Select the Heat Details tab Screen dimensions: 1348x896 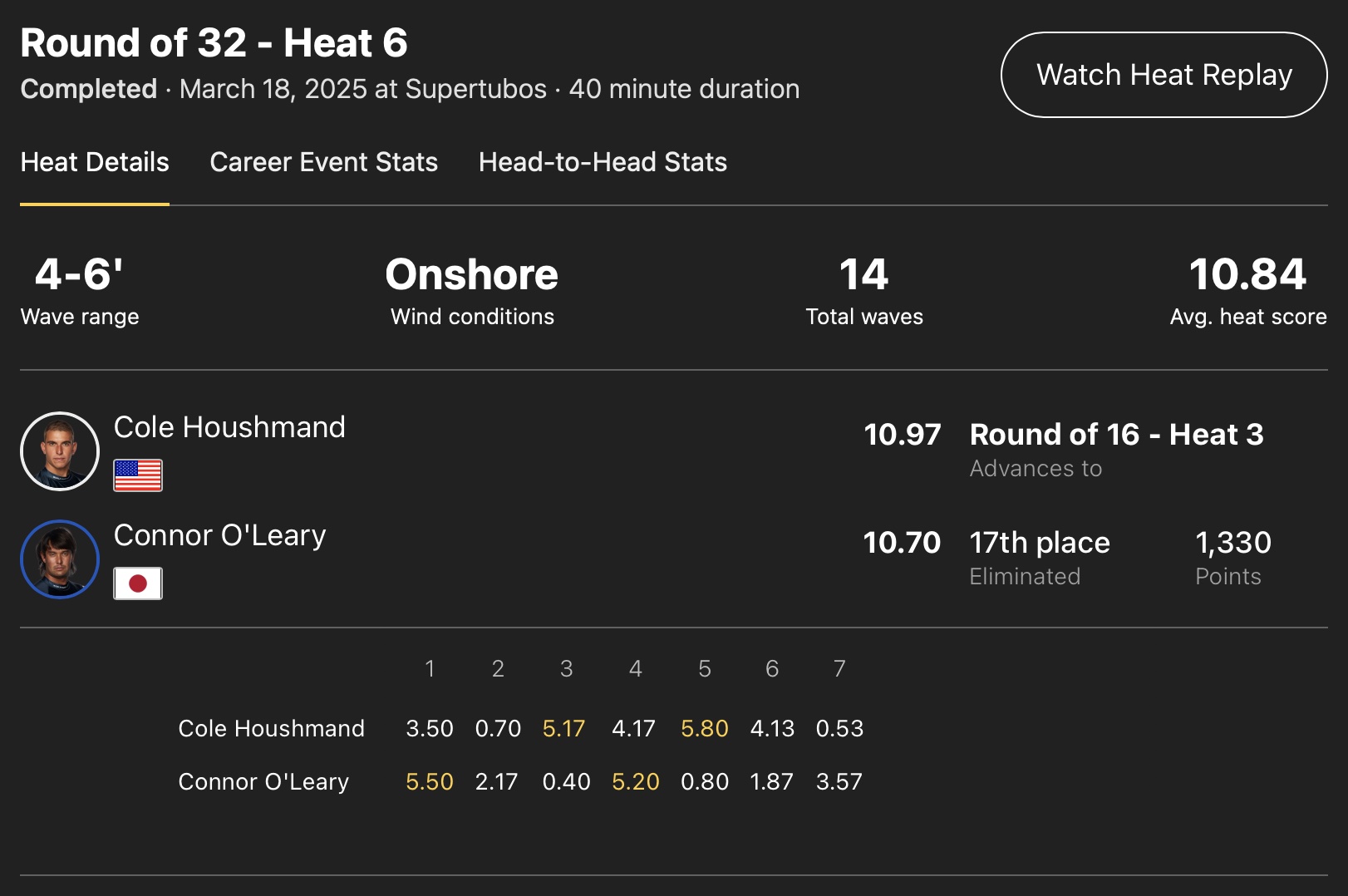95,162
